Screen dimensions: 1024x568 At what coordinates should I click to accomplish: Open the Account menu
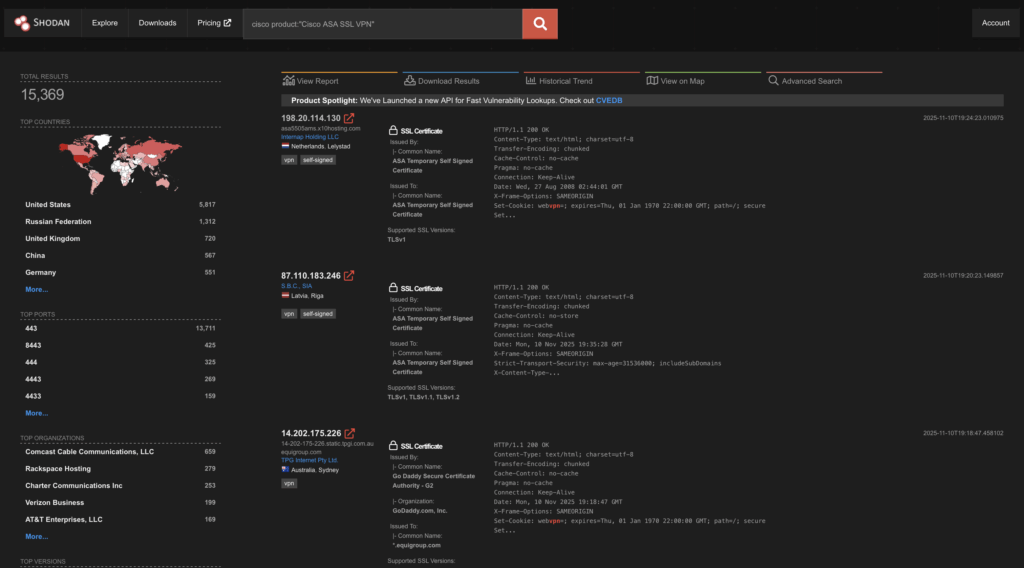[995, 23]
